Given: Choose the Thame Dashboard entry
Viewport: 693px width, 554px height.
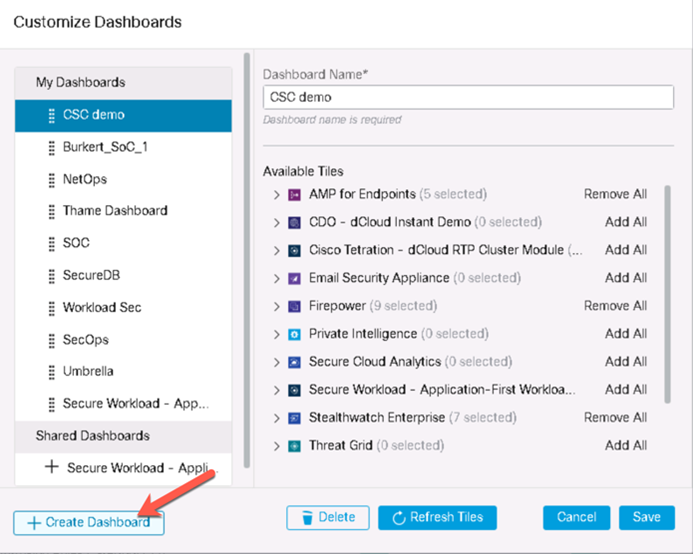Looking at the screenshot, I should [123, 211].
